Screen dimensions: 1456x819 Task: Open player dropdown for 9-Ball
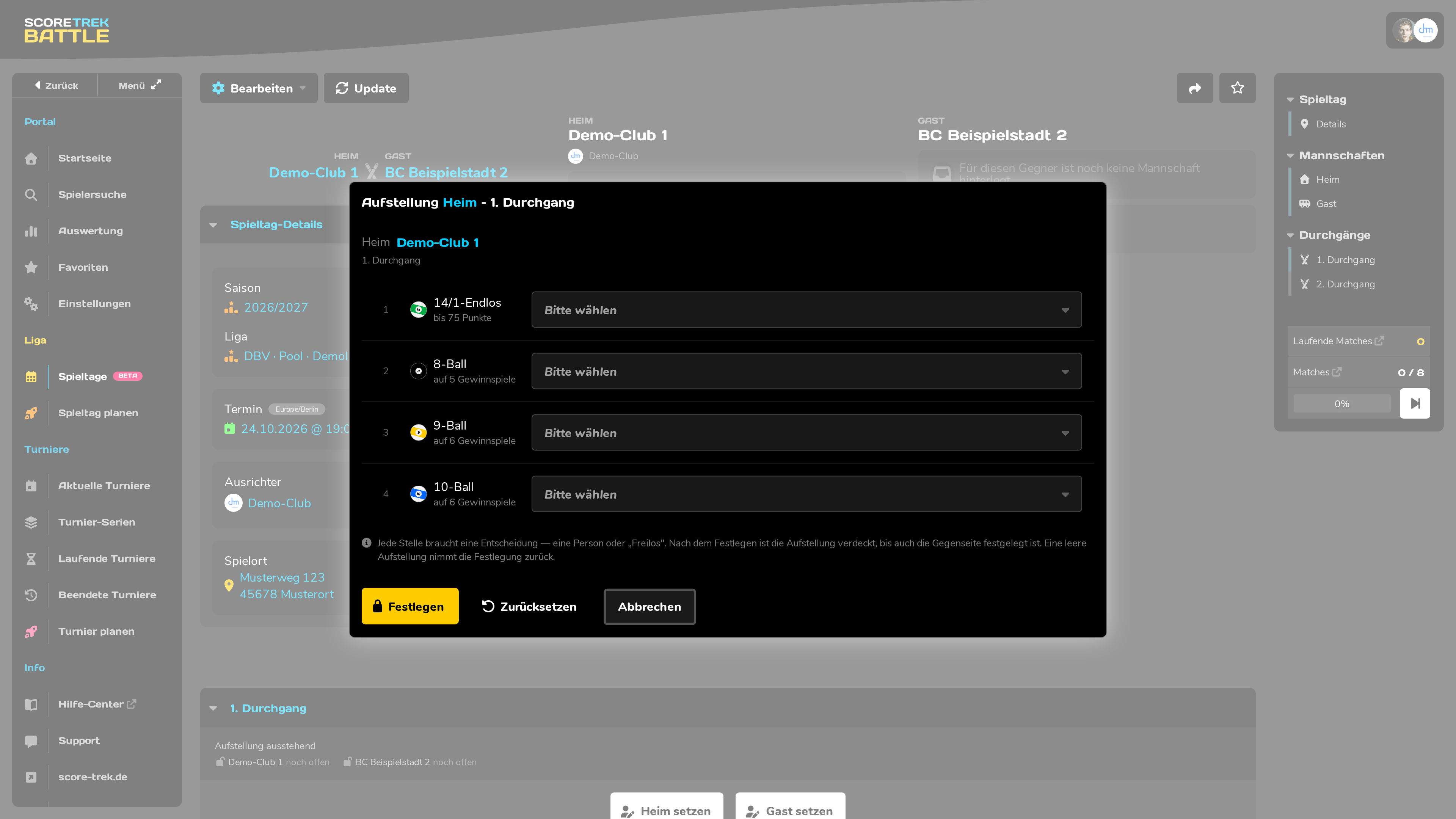click(x=806, y=433)
